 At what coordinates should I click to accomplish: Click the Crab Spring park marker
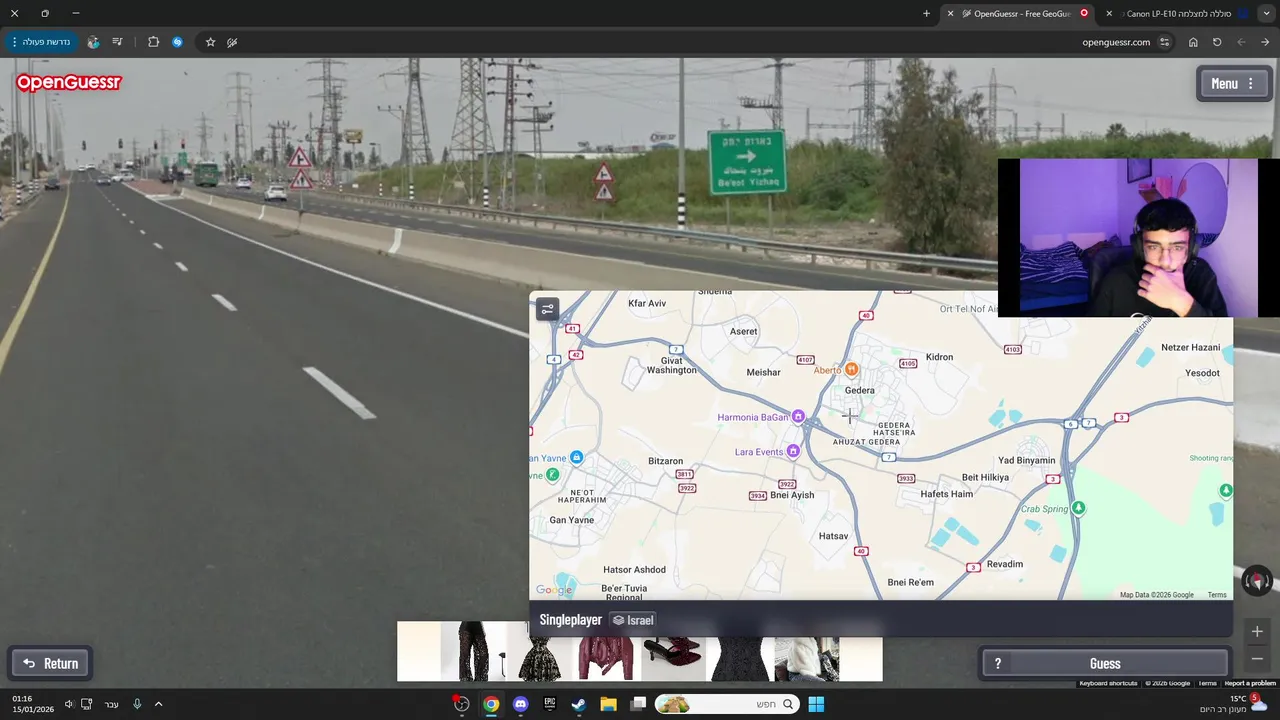click(1079, 508)
